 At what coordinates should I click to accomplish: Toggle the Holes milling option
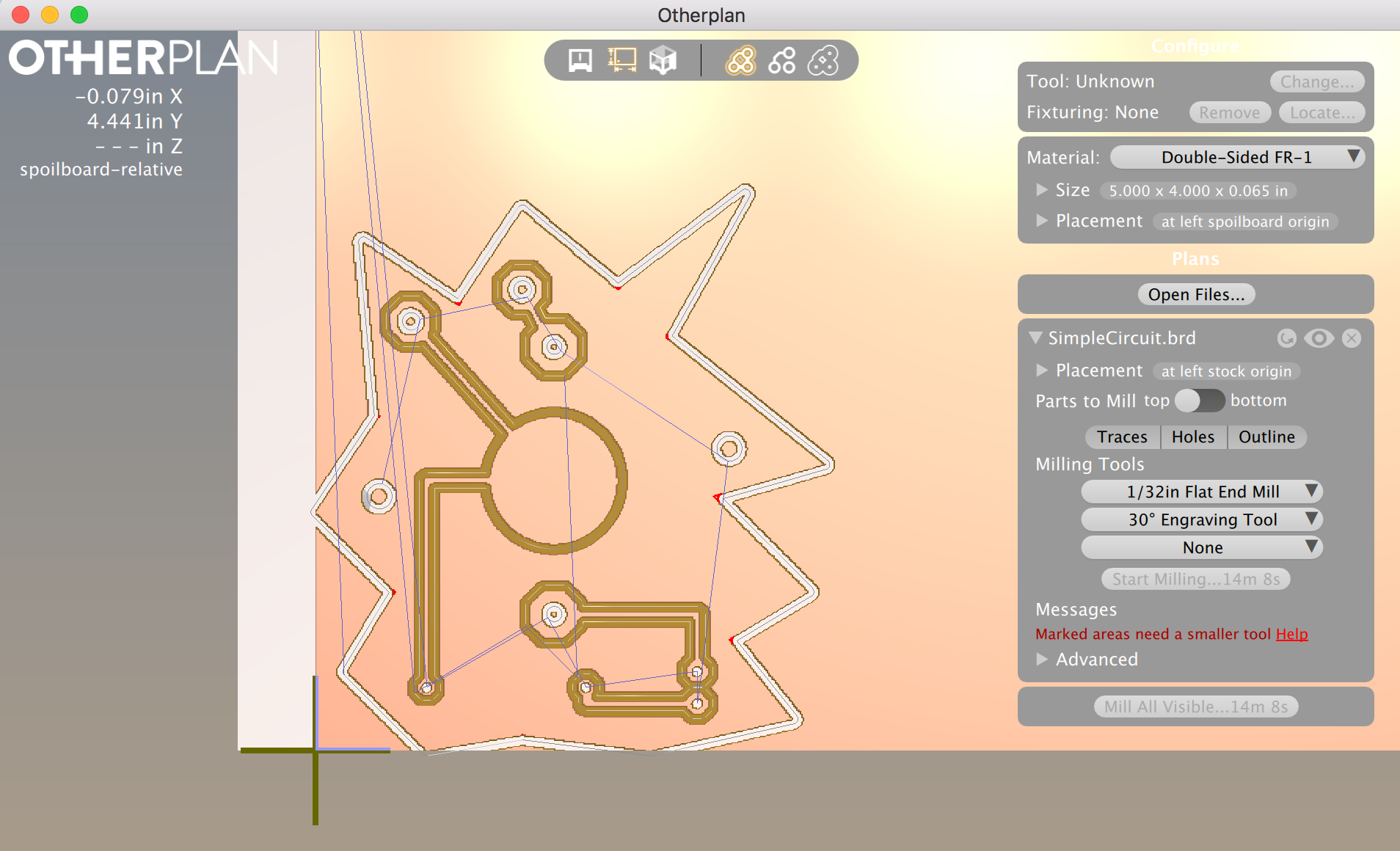pyautogui.click(x=1192, y=437)
